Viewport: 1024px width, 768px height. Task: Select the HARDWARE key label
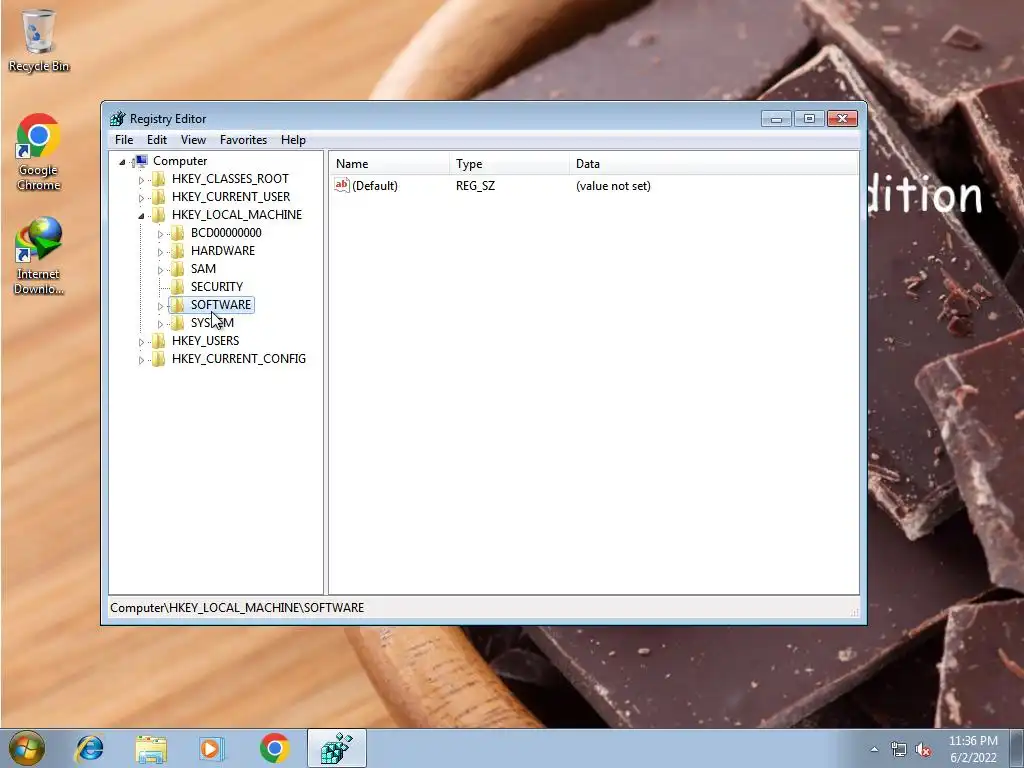coord(223,251)
